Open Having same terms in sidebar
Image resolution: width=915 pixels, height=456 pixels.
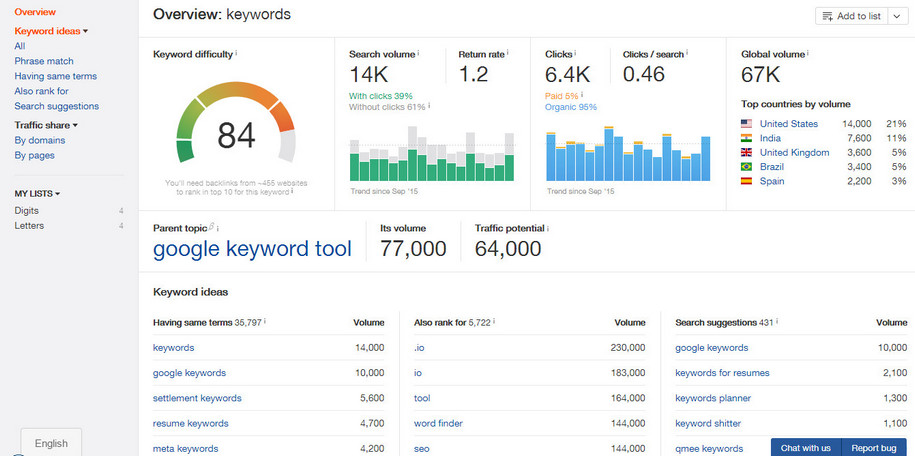click(x=55, y=76)
